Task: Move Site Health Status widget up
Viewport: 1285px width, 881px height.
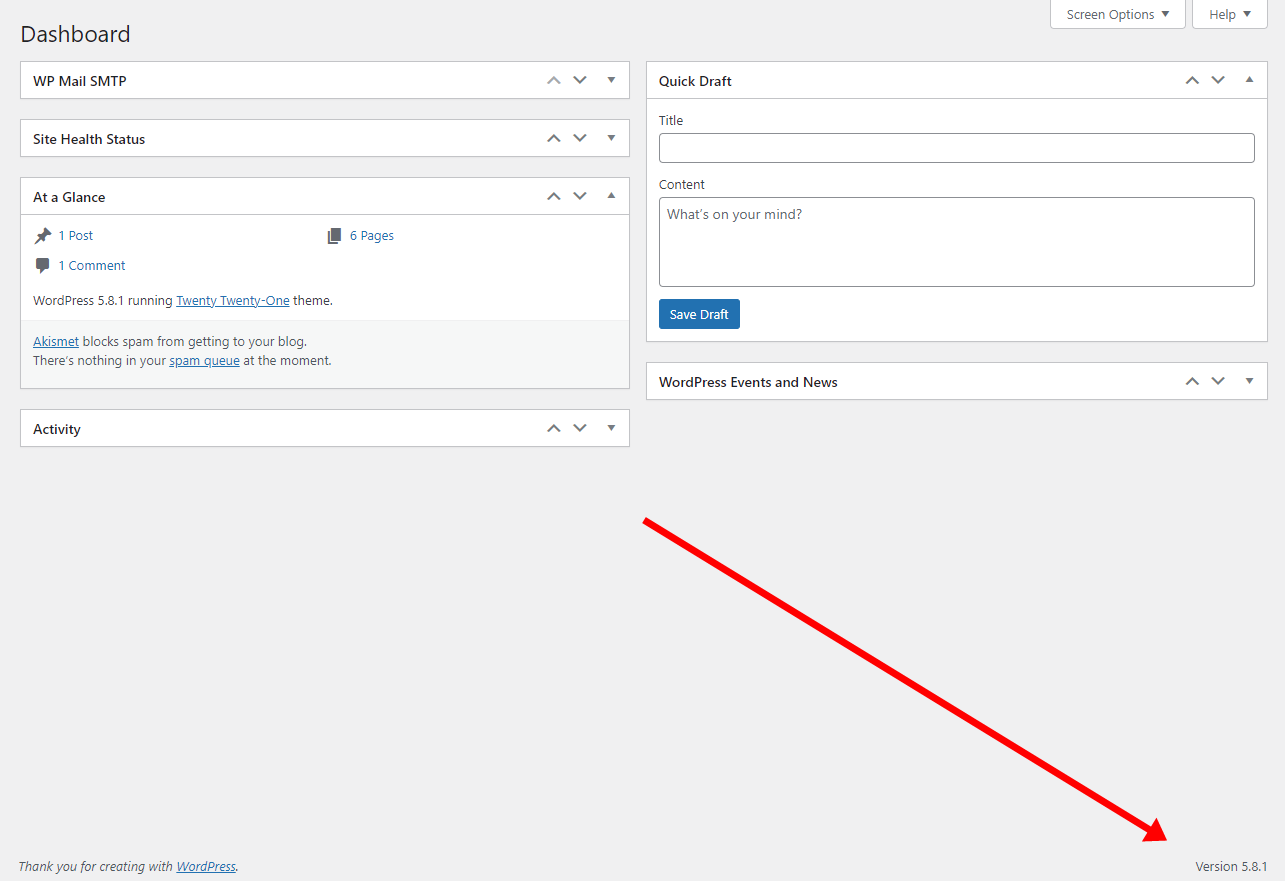Action: (x=554, y=138)
